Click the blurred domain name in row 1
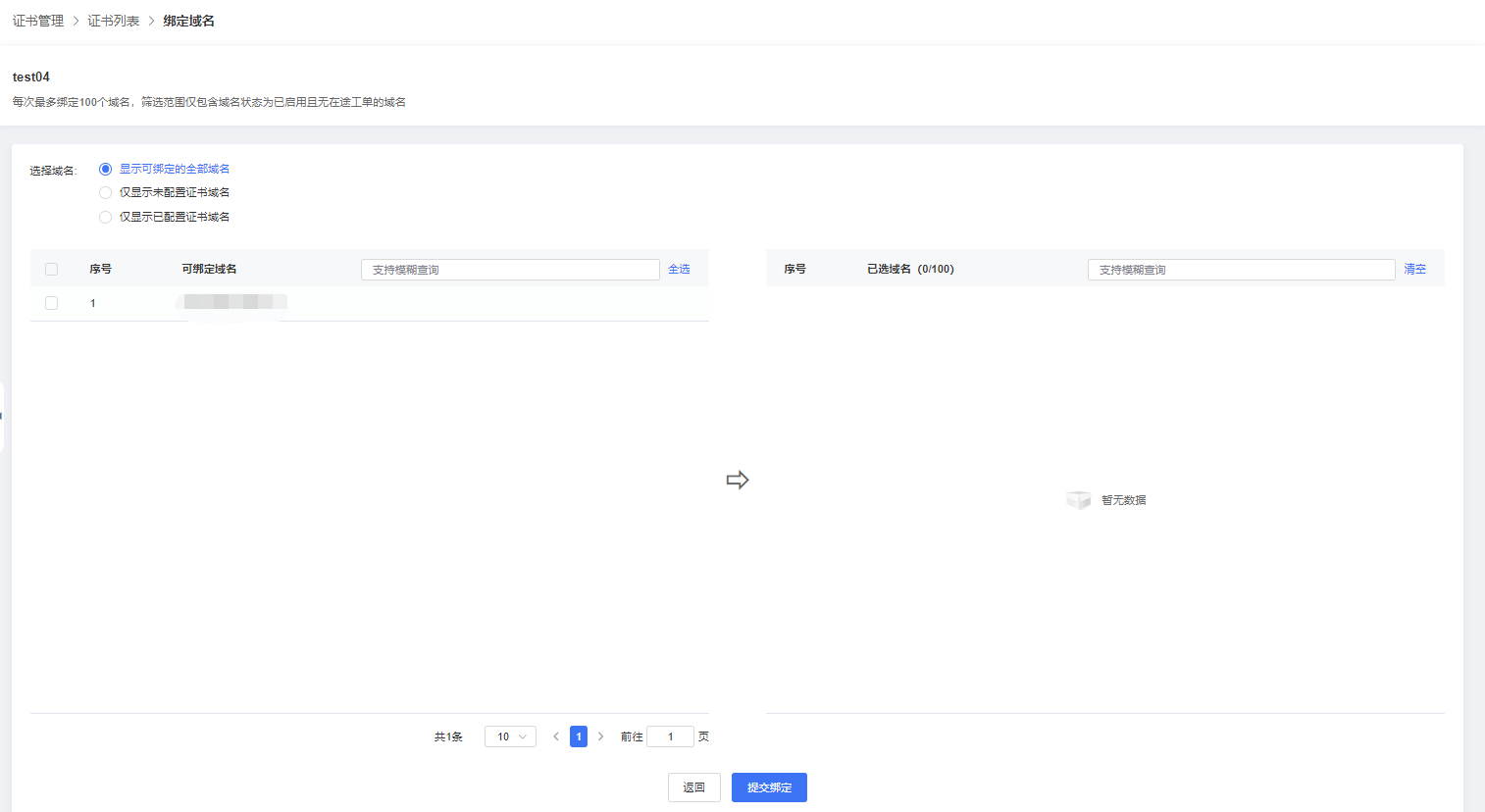Viewport: 1485px width, 812px height. tap(231, 302)
